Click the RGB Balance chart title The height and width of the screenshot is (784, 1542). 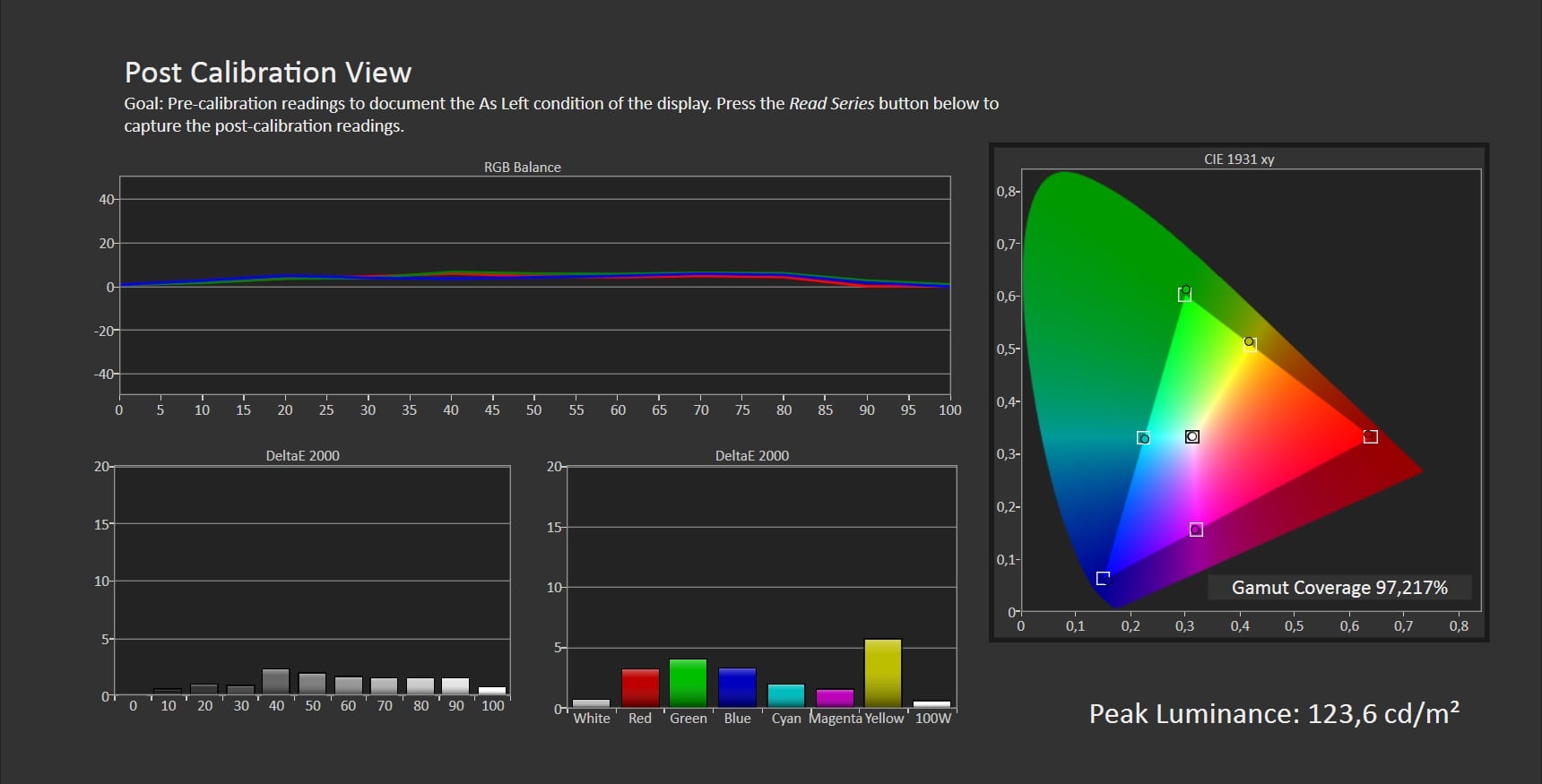523,168
